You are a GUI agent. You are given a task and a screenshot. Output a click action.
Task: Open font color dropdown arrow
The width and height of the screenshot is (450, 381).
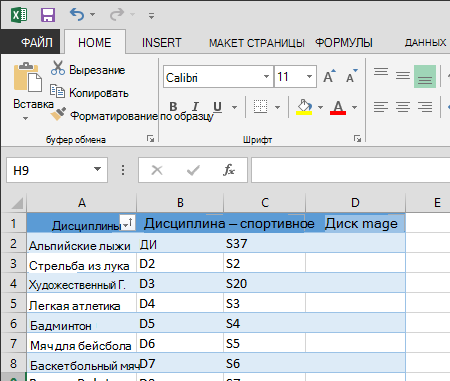[354, 107]
